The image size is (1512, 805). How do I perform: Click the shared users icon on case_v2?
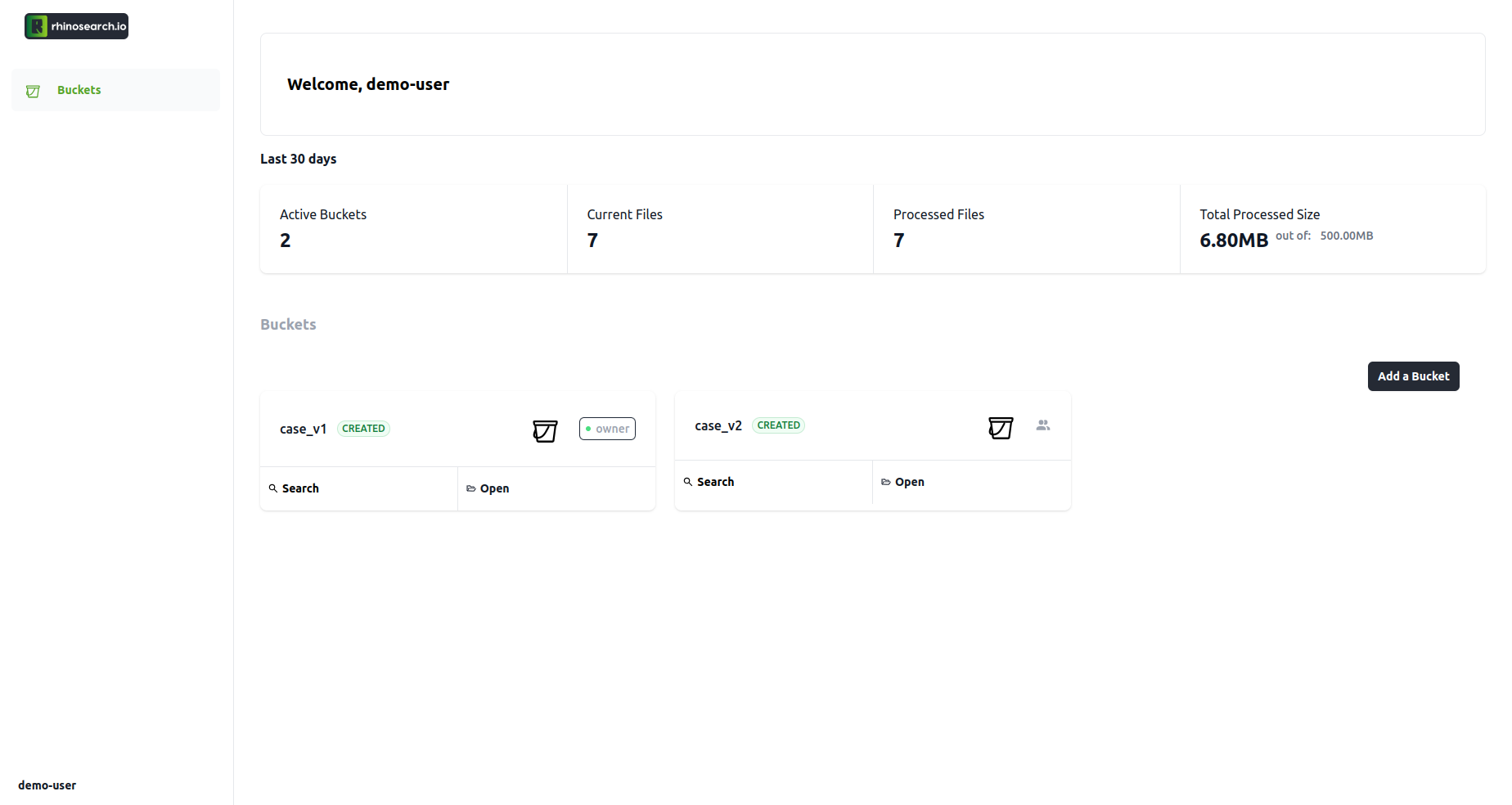1043,425
